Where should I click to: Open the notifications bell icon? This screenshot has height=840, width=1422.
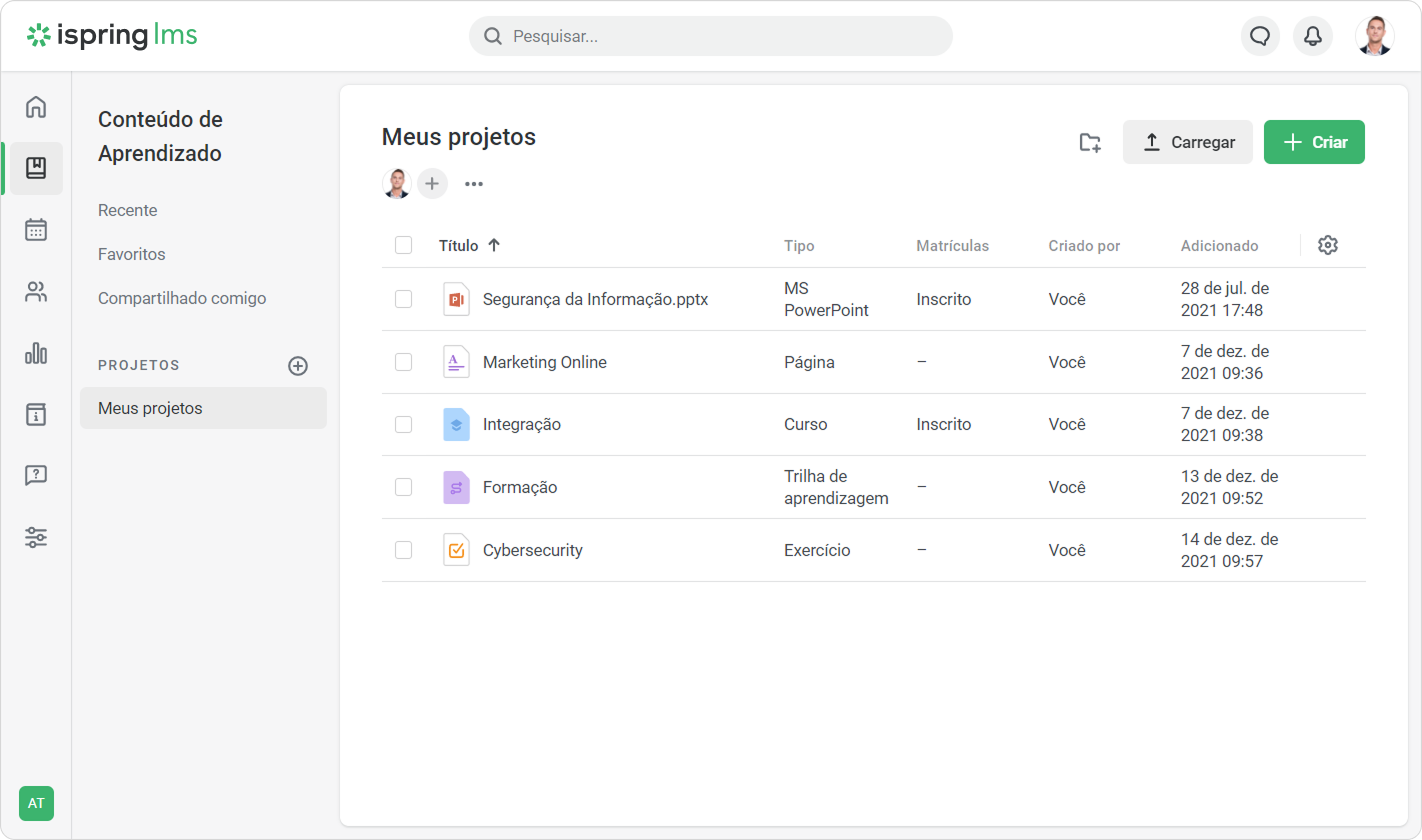coord(1312,37)
